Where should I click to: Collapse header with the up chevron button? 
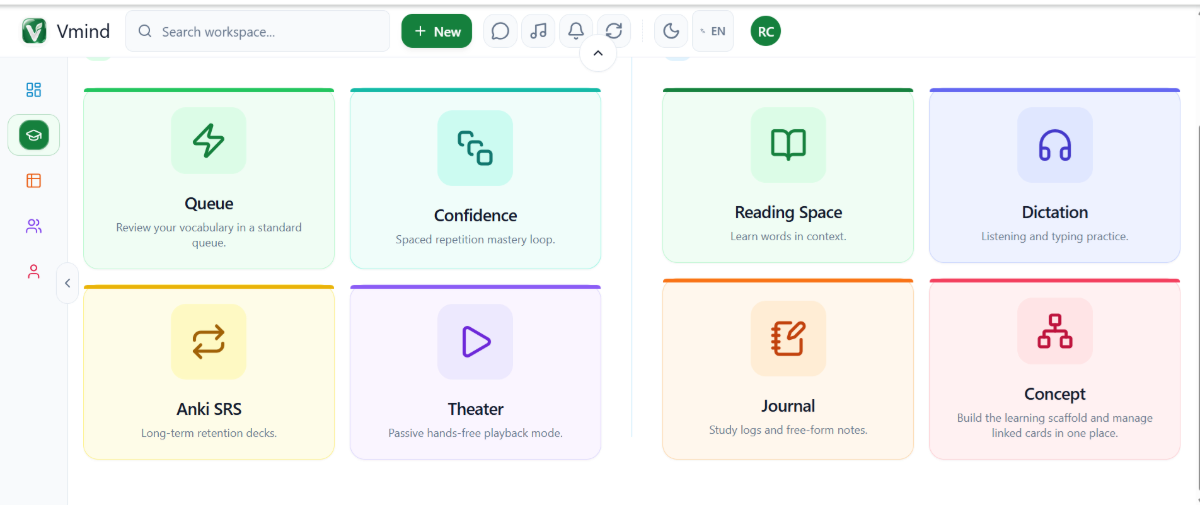click(598, 53)
